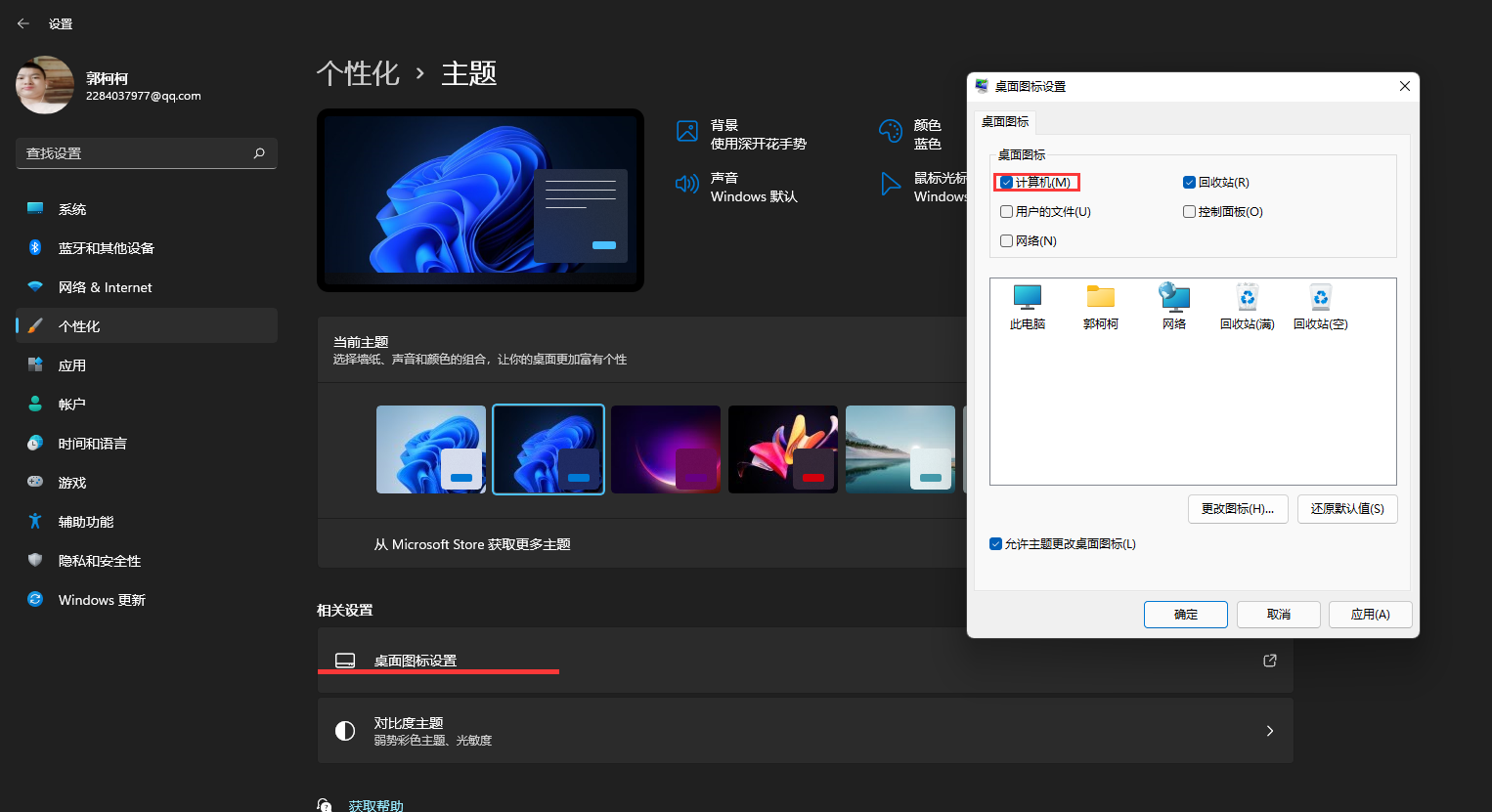Open the 蓝牙和其他设备 section

tap(104, 247)
